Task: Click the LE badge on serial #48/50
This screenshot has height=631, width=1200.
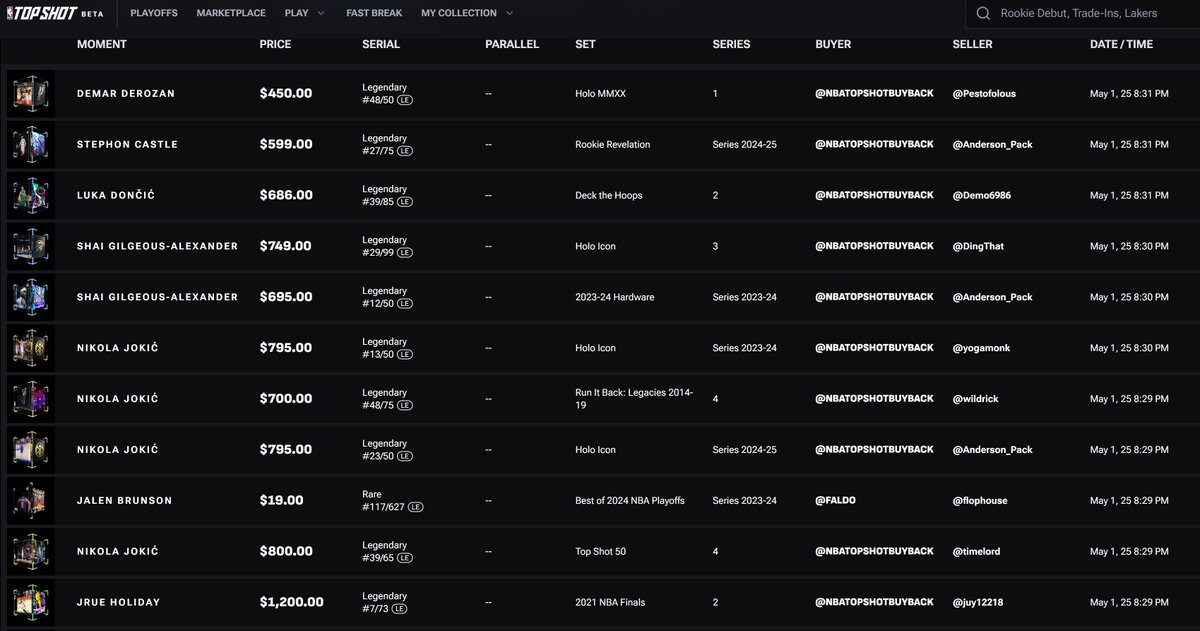Action: click(x=405, y=100)
